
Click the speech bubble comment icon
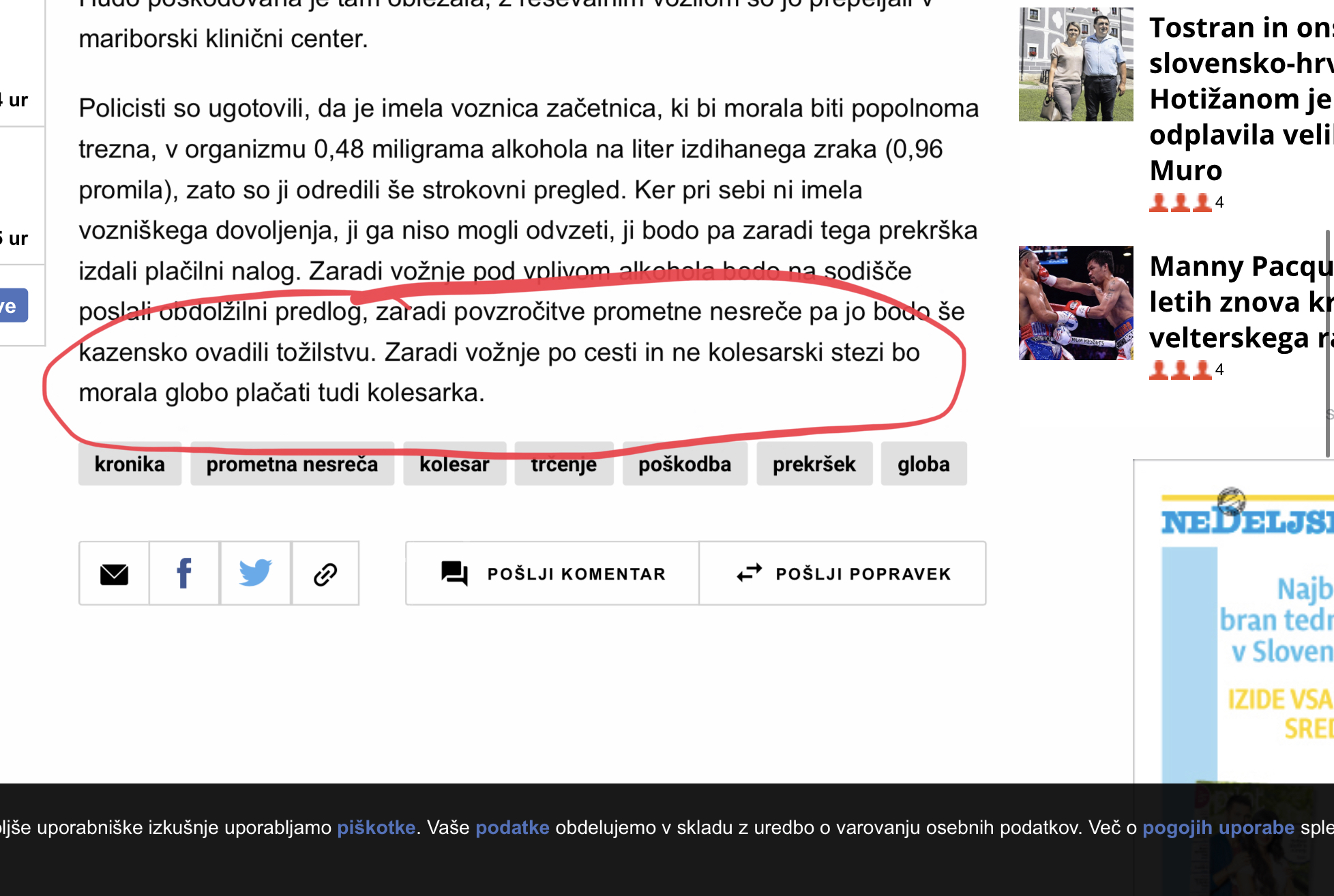(x=454, y=573)
